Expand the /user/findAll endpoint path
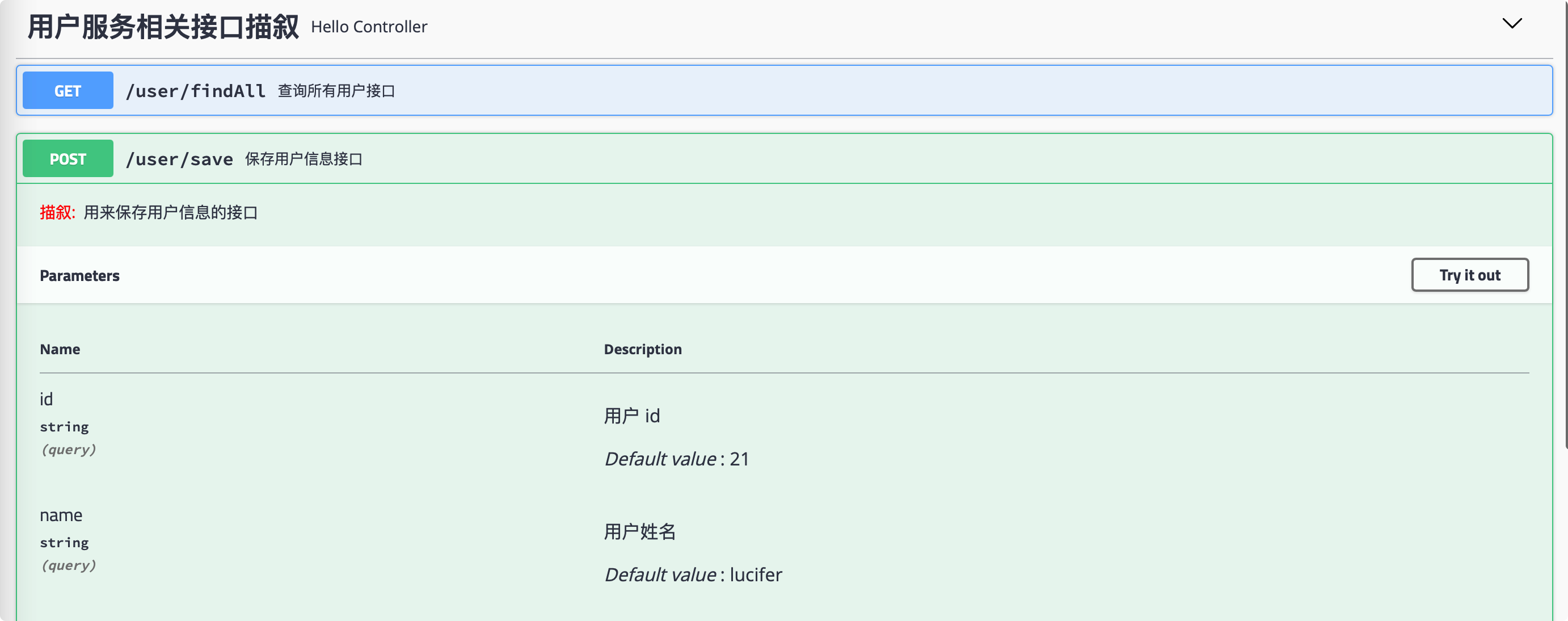1568x621 pixels. (x=195, y=91)
